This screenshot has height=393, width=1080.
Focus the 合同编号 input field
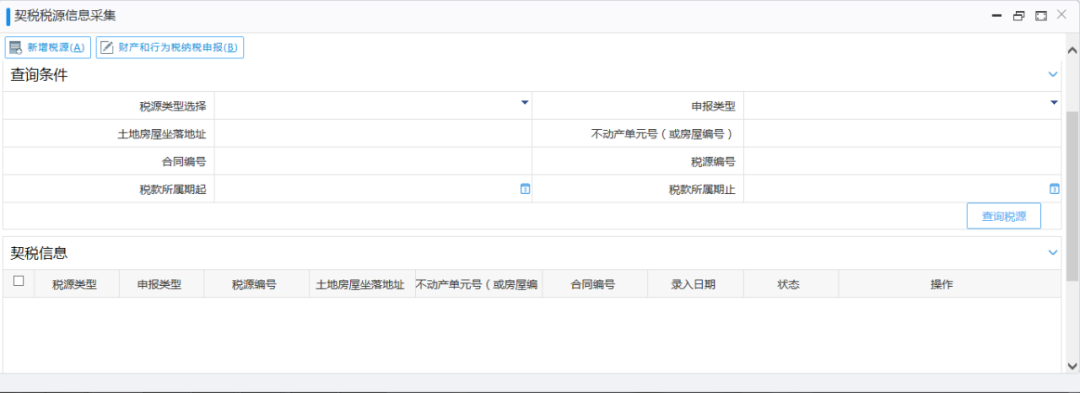(x=373, y=162)
